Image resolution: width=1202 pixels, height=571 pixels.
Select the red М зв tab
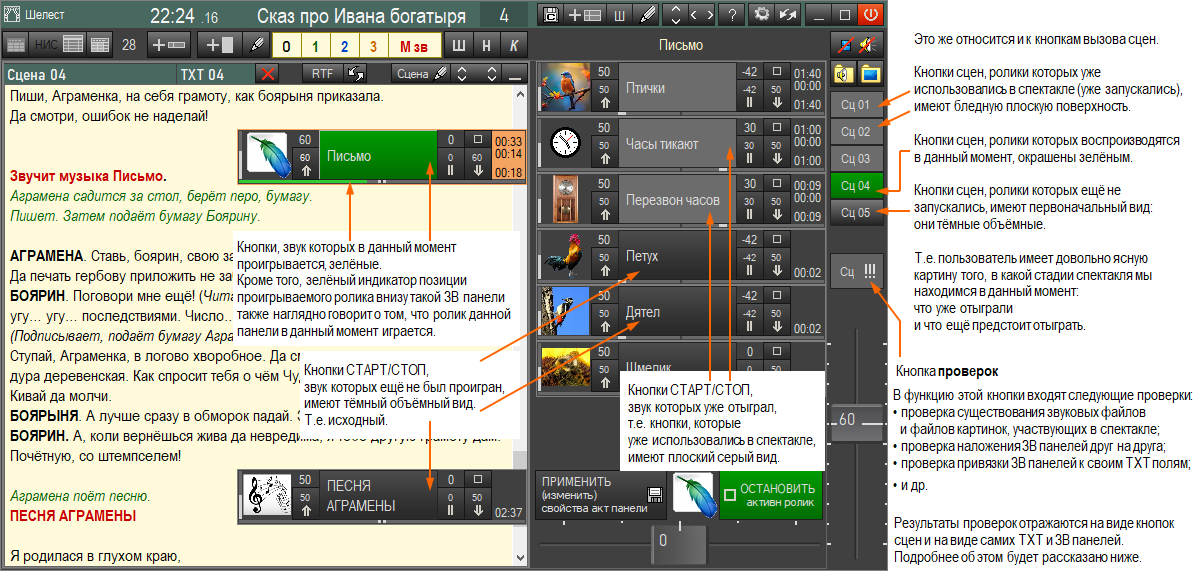414,45
